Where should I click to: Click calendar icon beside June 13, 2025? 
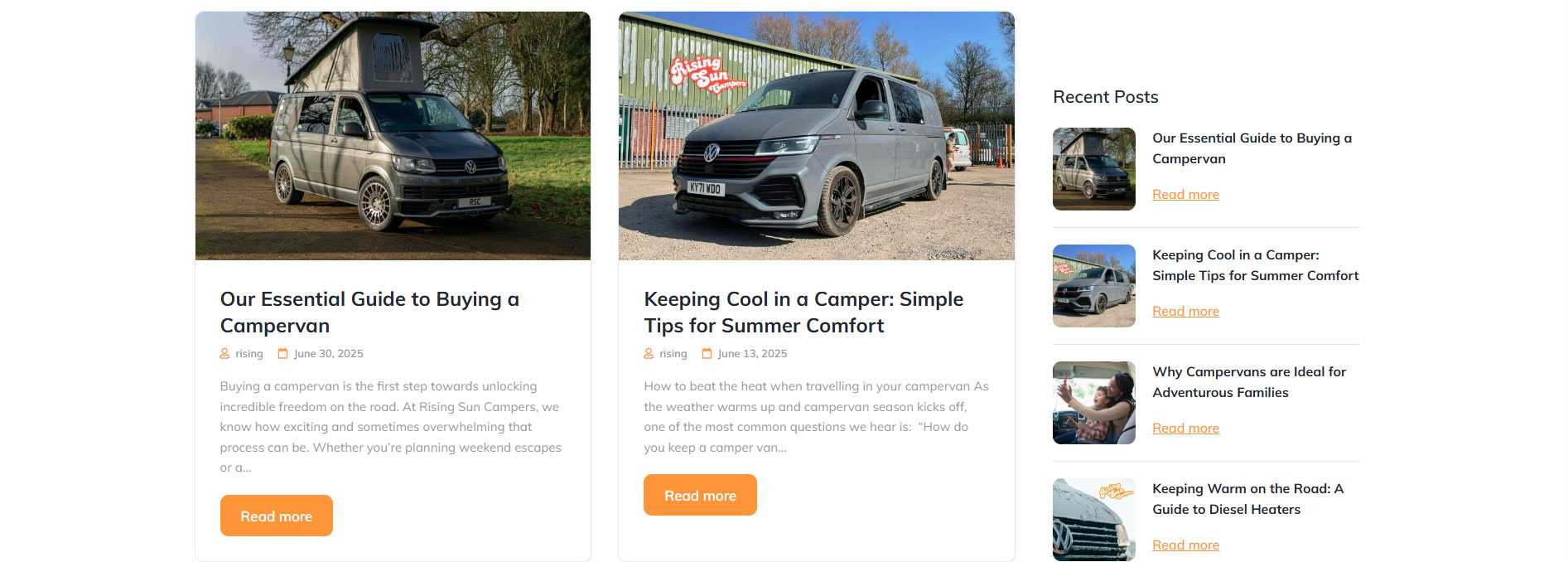click(707, 353)
